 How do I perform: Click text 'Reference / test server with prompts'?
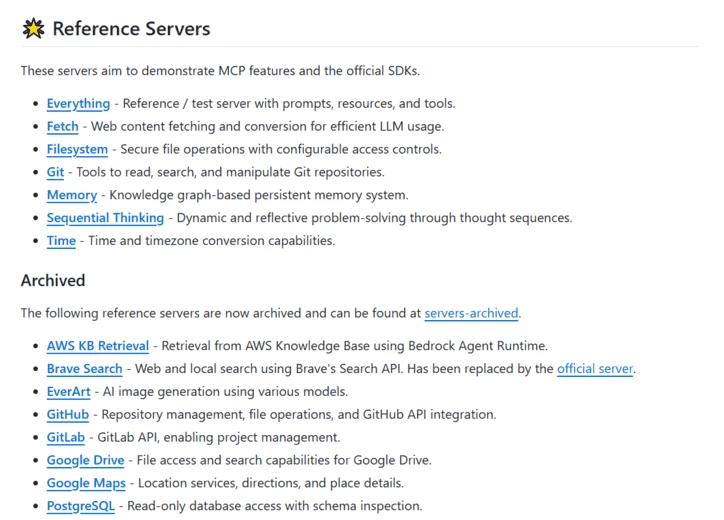click(228, 103)
